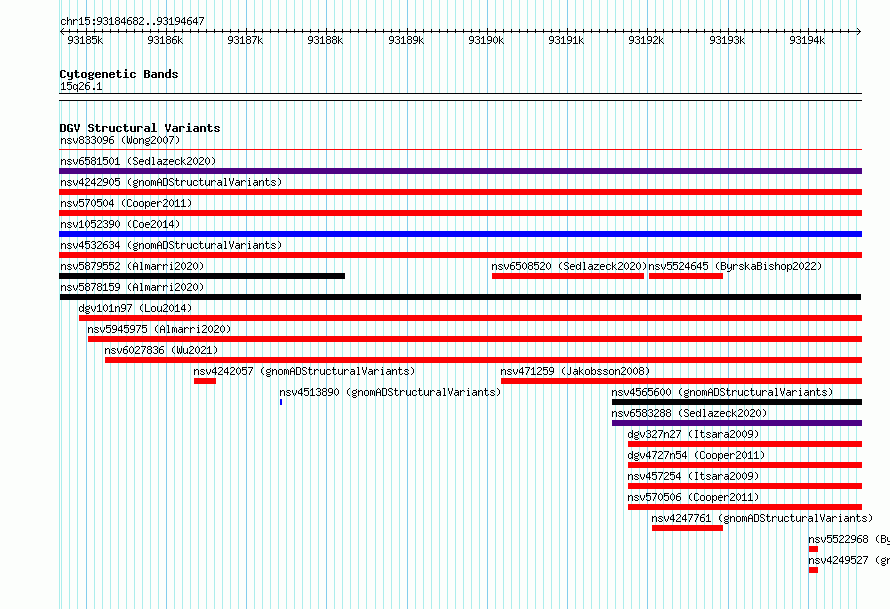Open the nsv4242057 gnomAD variant label

click(304, 371)
